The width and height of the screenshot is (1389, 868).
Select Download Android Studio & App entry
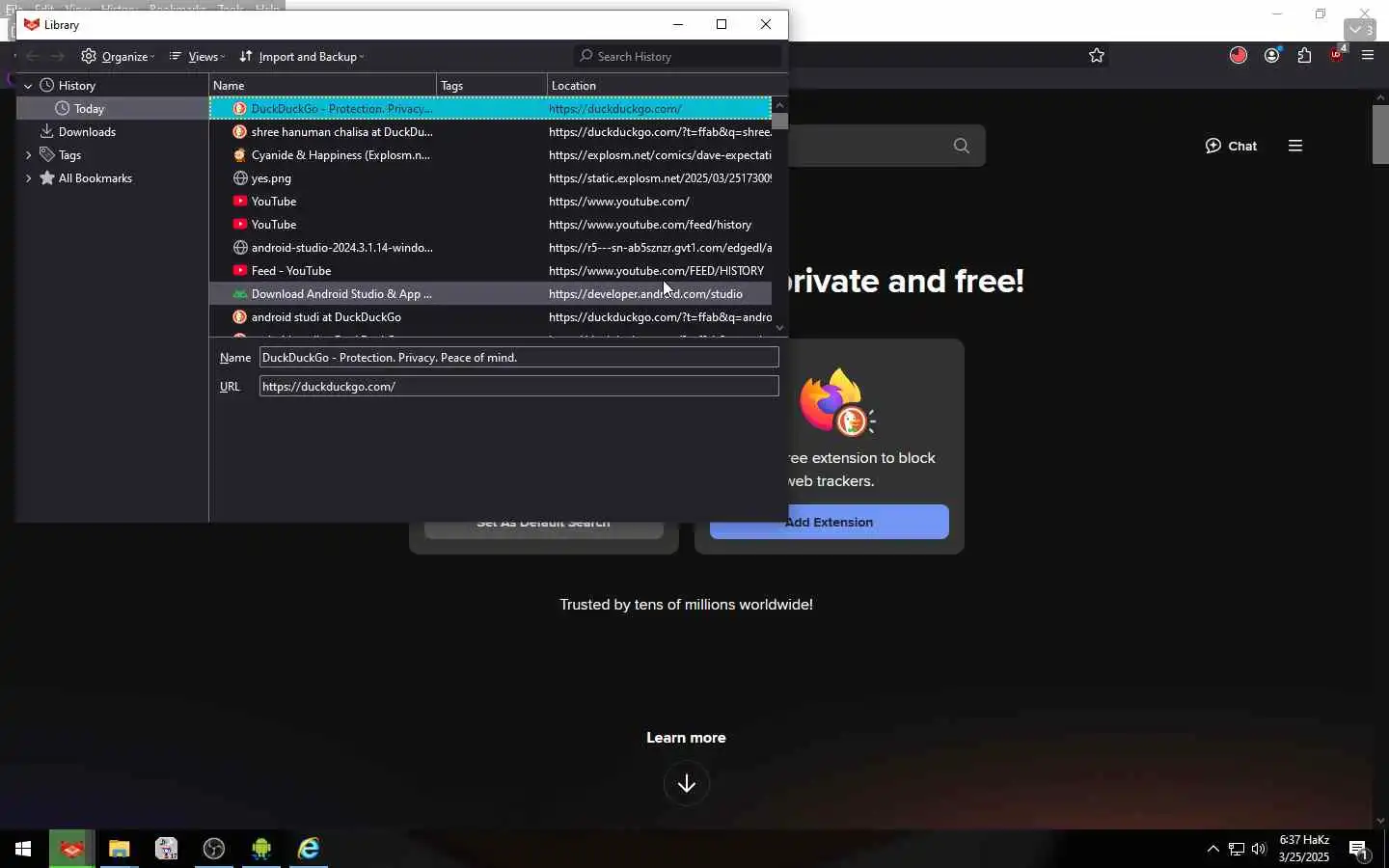click(490, 294)
